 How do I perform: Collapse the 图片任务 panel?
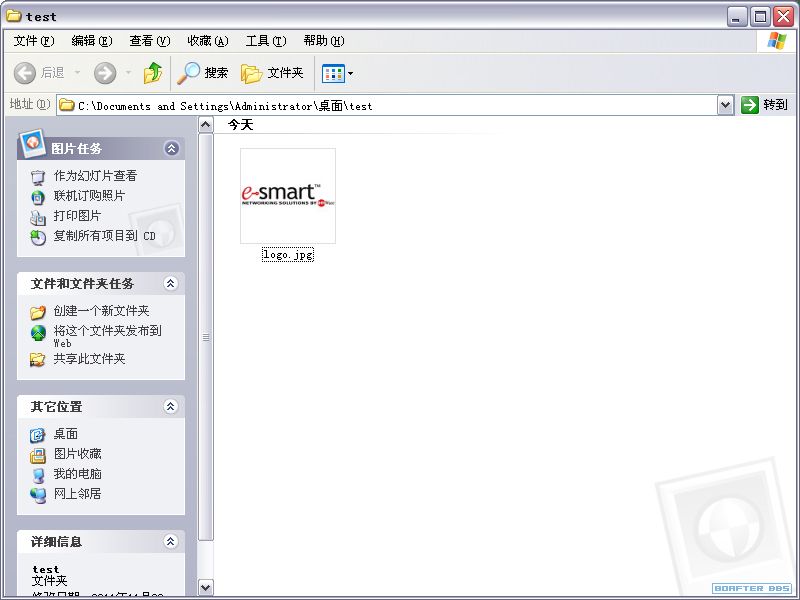point(171,148)
